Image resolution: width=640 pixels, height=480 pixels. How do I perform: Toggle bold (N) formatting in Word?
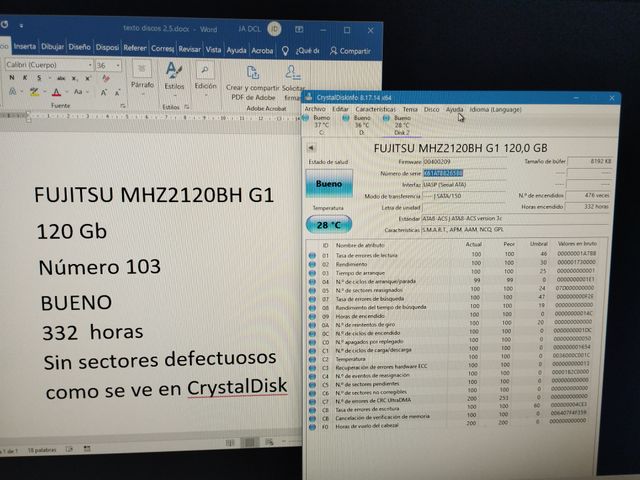11,78
